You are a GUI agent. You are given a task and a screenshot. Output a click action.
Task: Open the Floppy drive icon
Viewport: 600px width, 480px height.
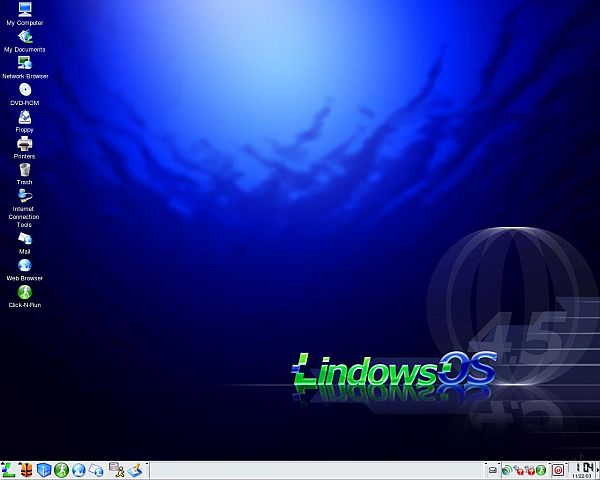point(24,117)
